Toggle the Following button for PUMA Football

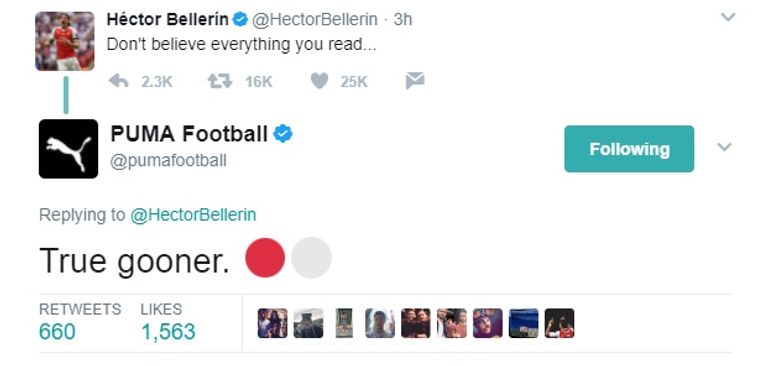[x=629, y=149]
